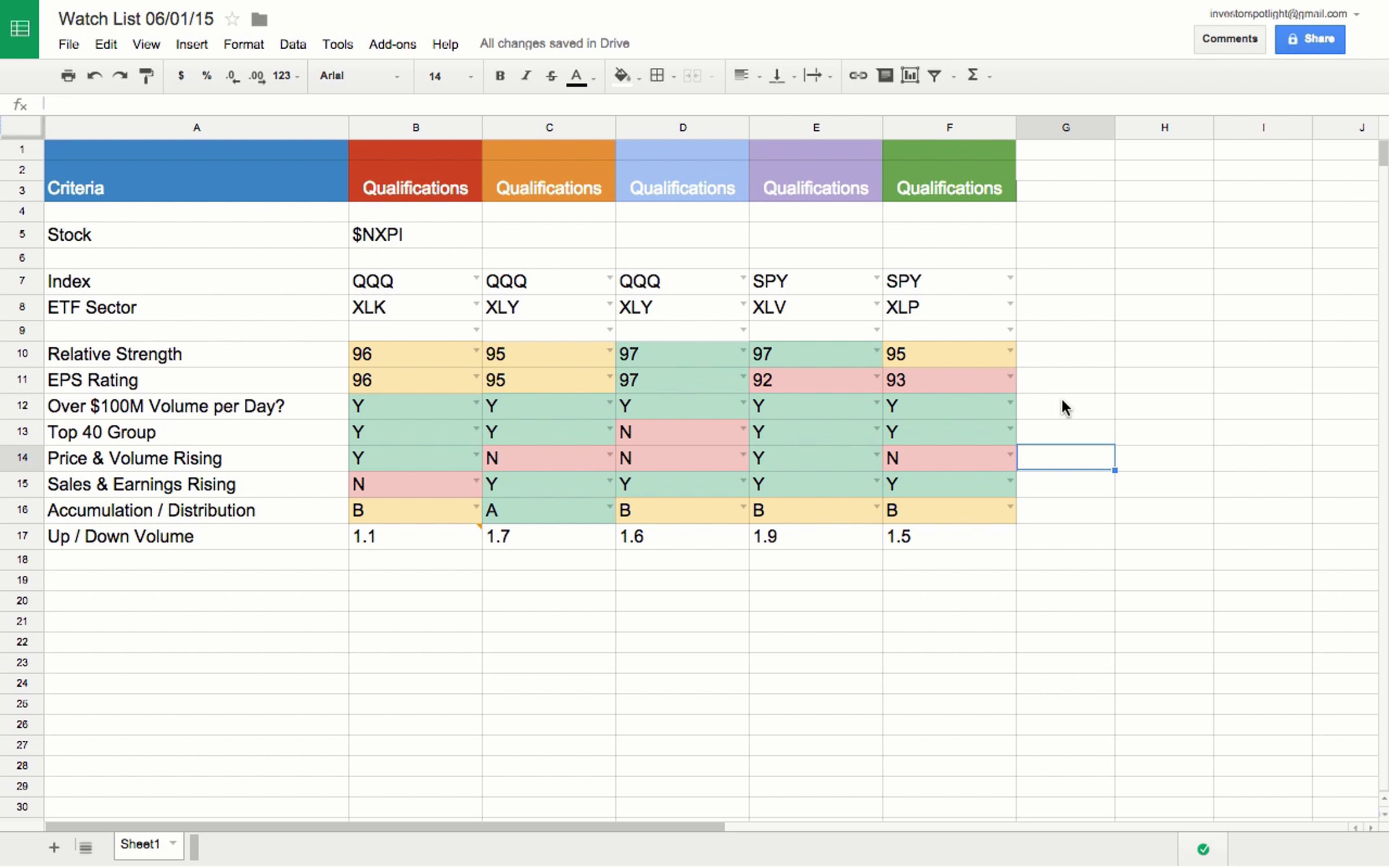The width and height of the screenshot is (1389, 868).
Task: Toggle italic formatting
Action: pyautogui.click(x=526, y=76)
